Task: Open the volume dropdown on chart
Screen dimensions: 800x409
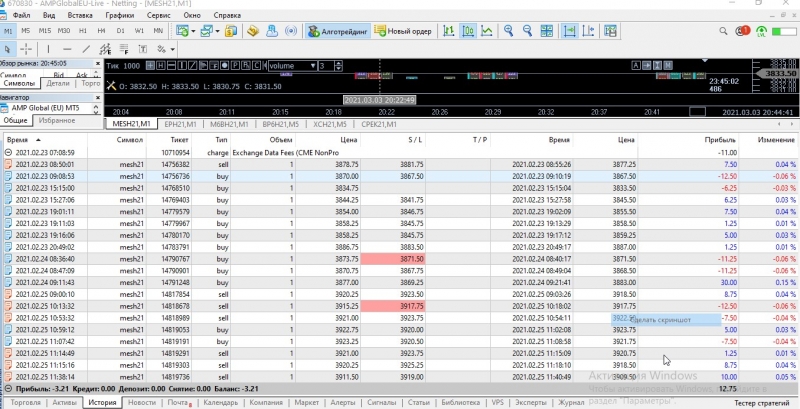Action: [x=312, y=66]
